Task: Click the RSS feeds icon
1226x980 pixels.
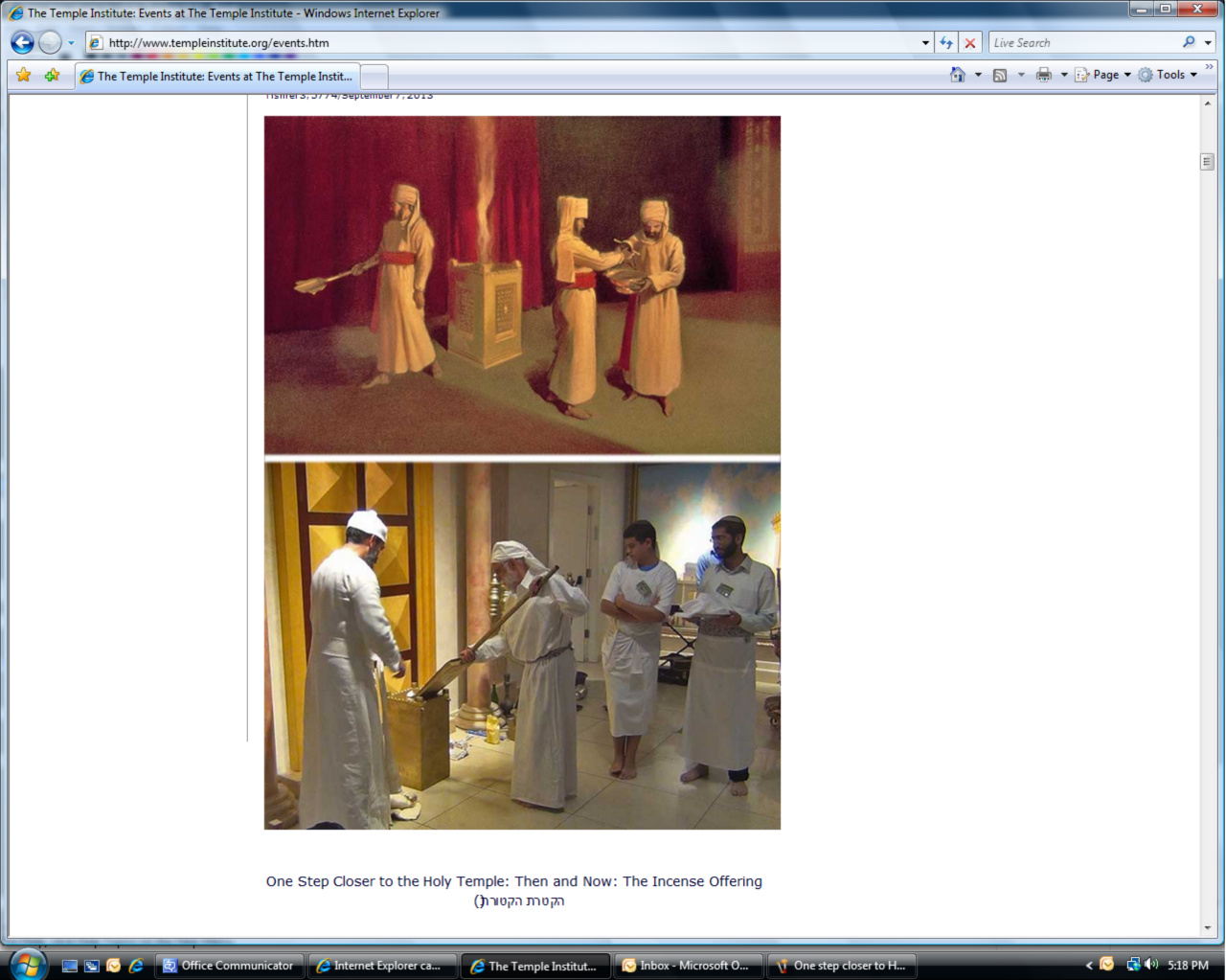Action: [1000, 75]
